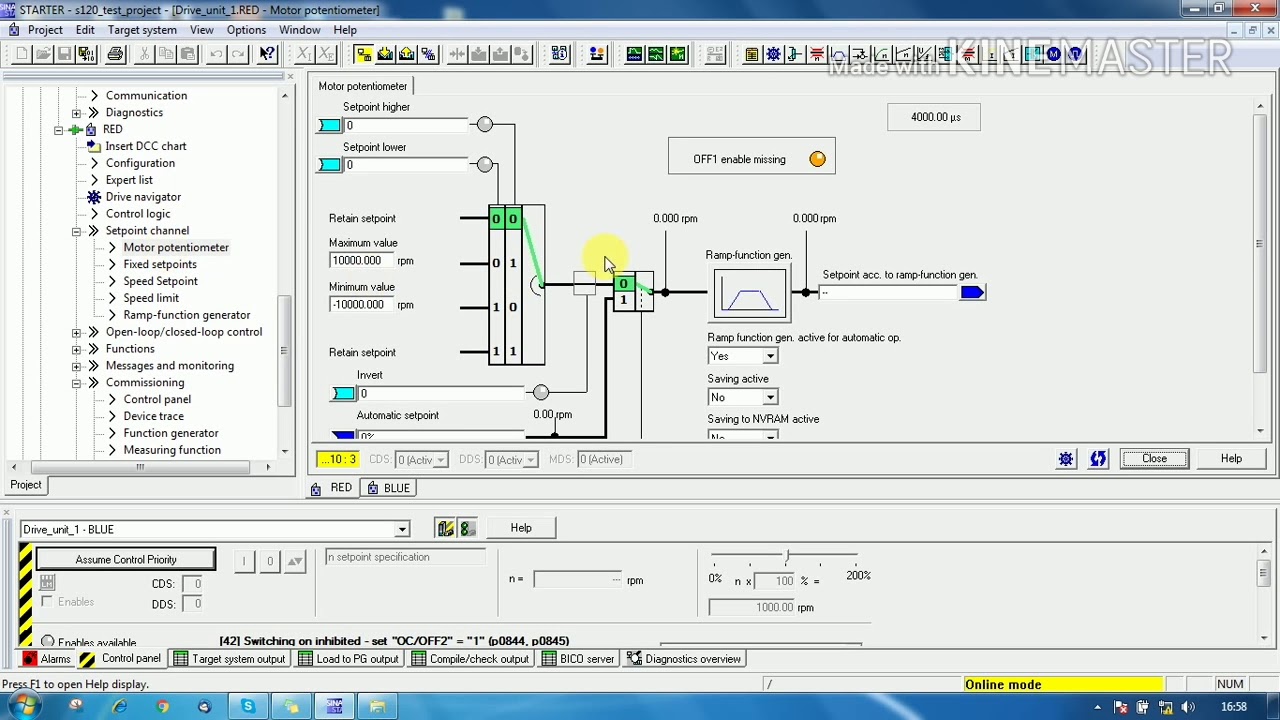The image size is (1280, 720).
Task: Open the Ramp function gen. active Yes dropdown
Action: click(x=770, y=356)
